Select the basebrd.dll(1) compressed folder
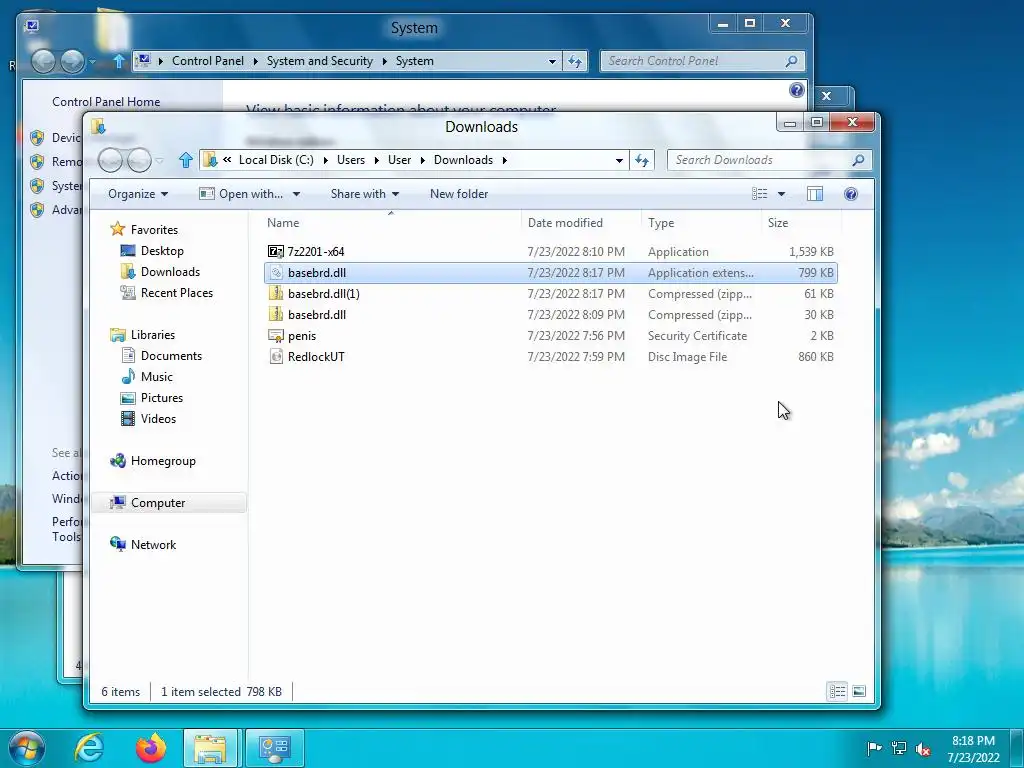This screenshot has height=768, width=1024. tap(551, 294)
